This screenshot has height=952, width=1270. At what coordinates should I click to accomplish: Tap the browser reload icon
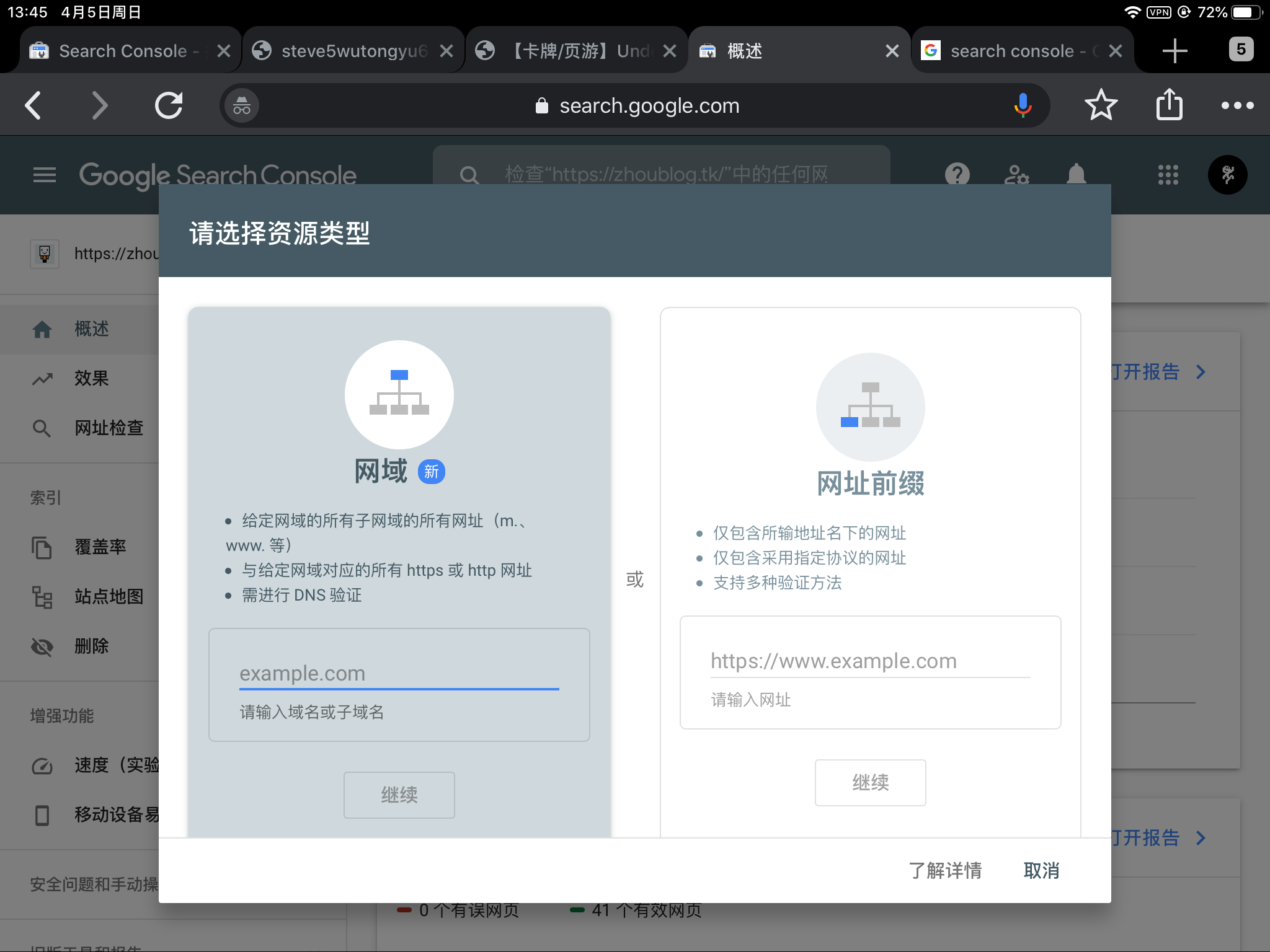pyautogui.click(x=169, y=105)
